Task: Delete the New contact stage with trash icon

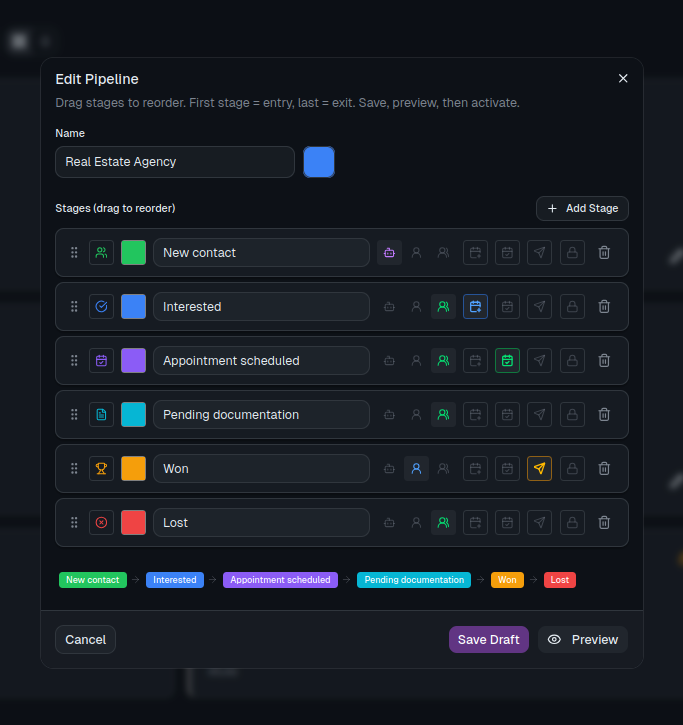Action: click(x=604, y=252)
